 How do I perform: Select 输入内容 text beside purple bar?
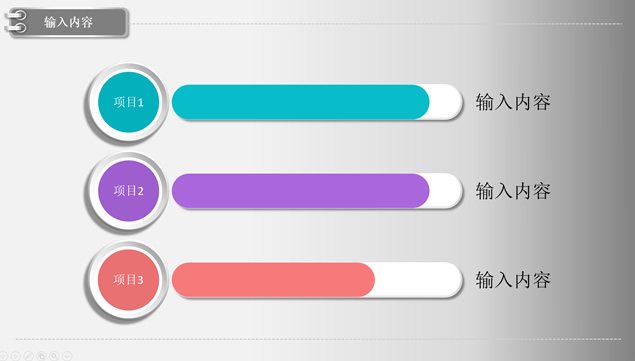click(513, 191)
